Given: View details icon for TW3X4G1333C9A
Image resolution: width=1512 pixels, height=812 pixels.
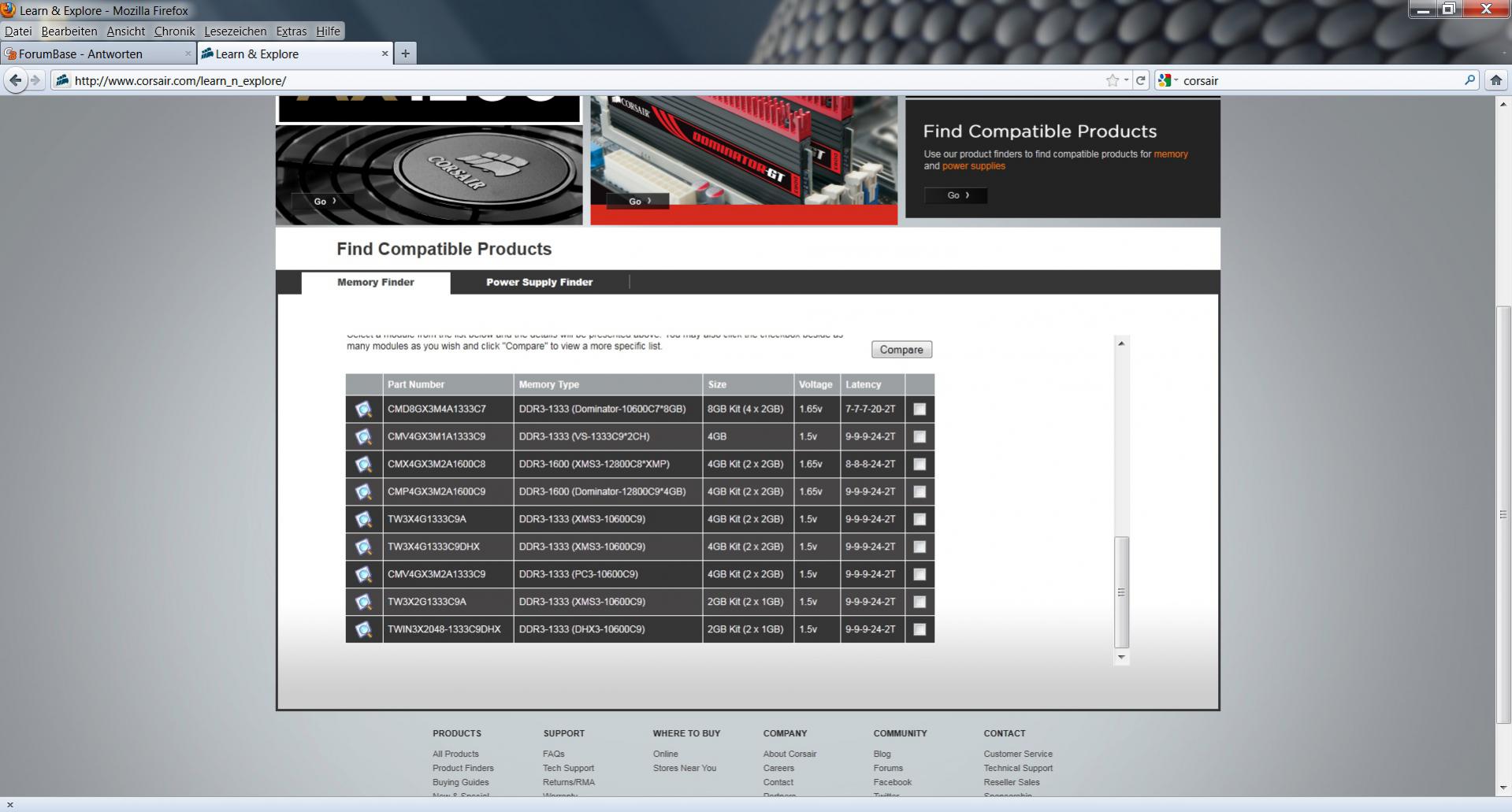Looking at the screenshot, I should (363, 519).
